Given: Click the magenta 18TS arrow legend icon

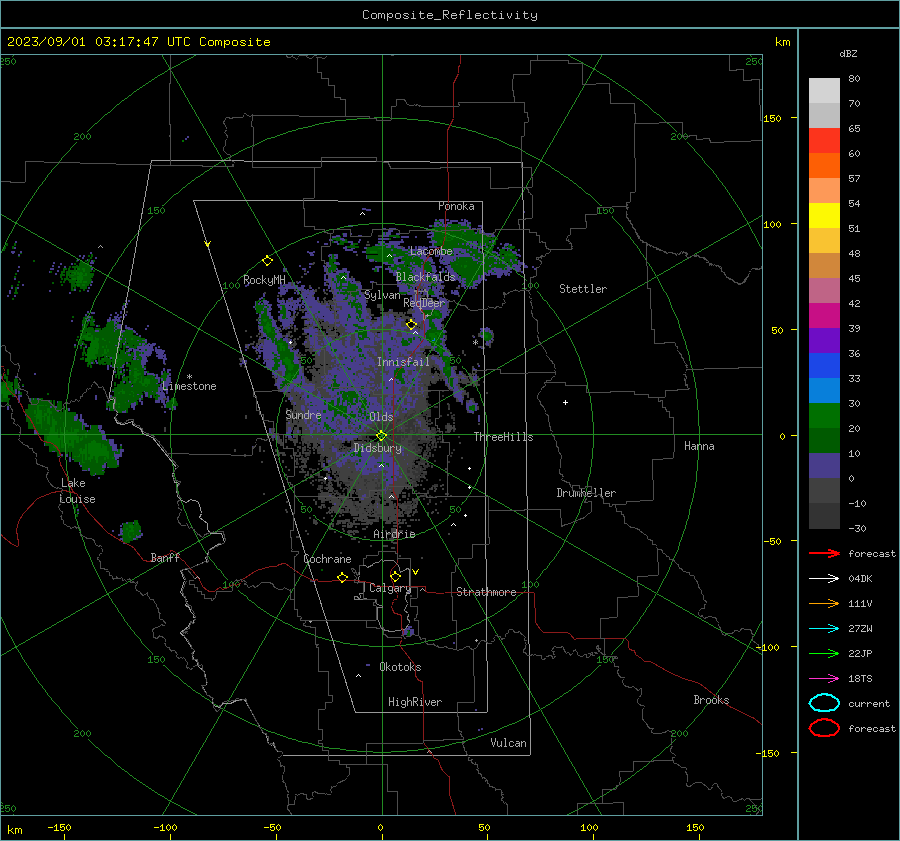Looking at the screenshot, I should pyautogui.click(x=824, y=679).
